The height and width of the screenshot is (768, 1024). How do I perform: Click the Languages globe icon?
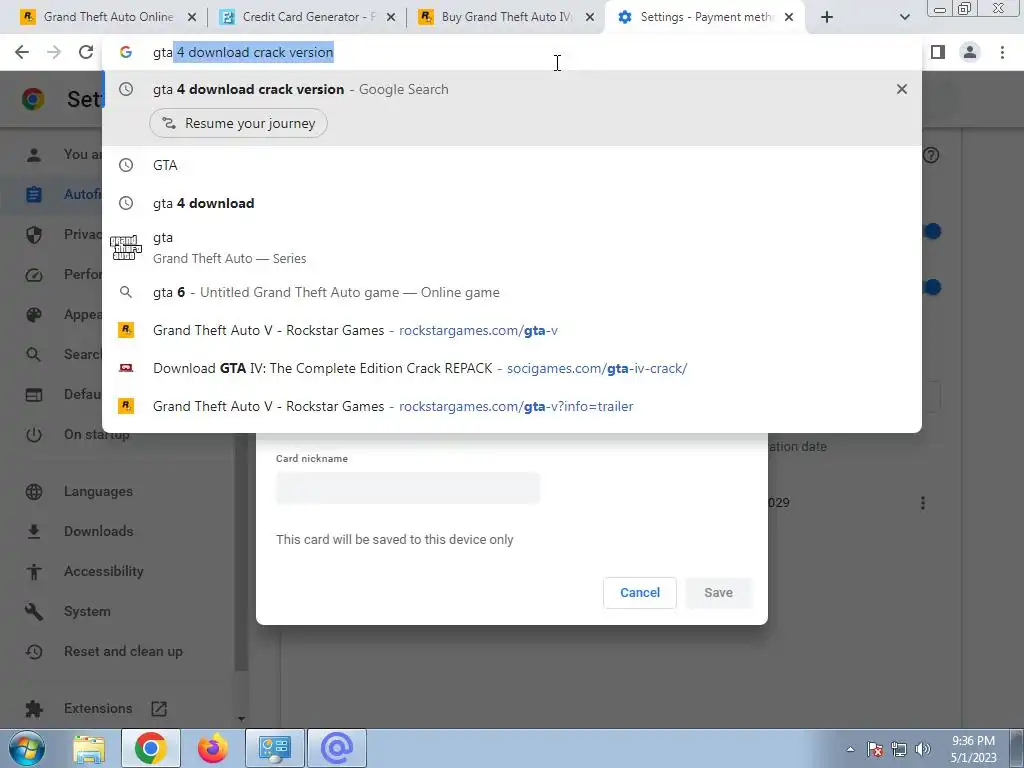click(x=33, y=492)
